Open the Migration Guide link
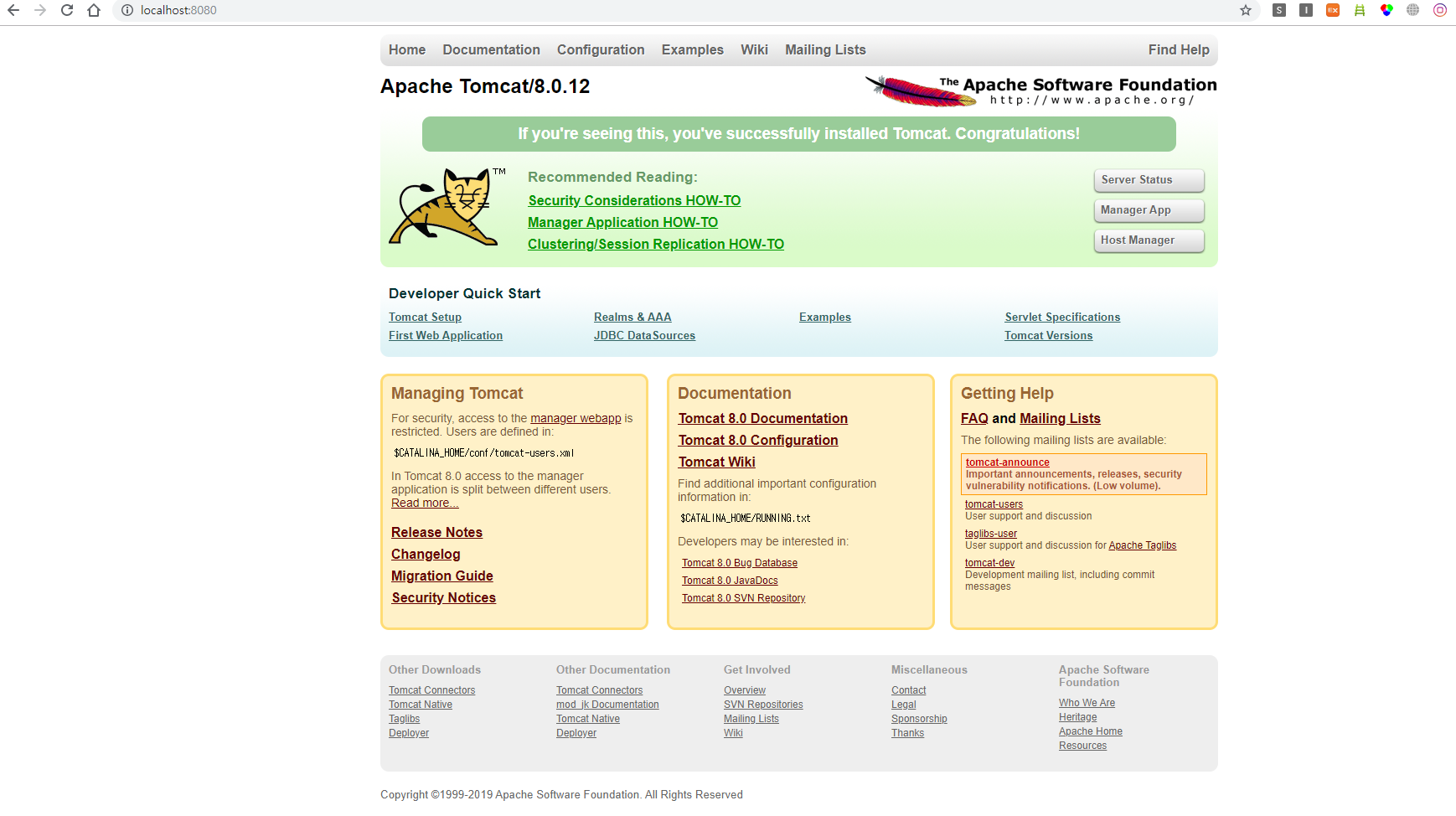This screenshot has width=1456, height=816. [441, 576]
